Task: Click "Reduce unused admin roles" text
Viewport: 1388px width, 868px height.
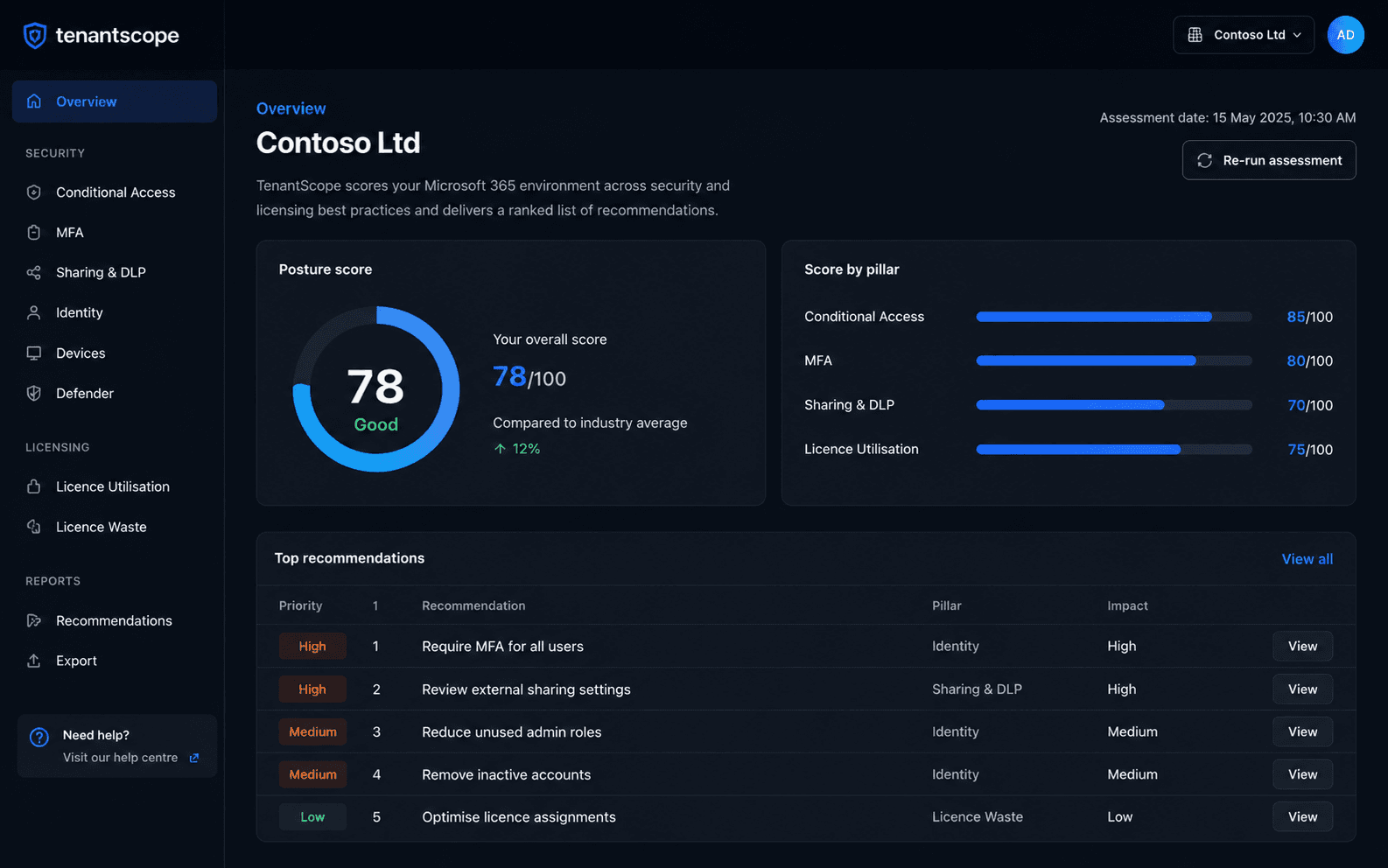Action: point(511,731)
